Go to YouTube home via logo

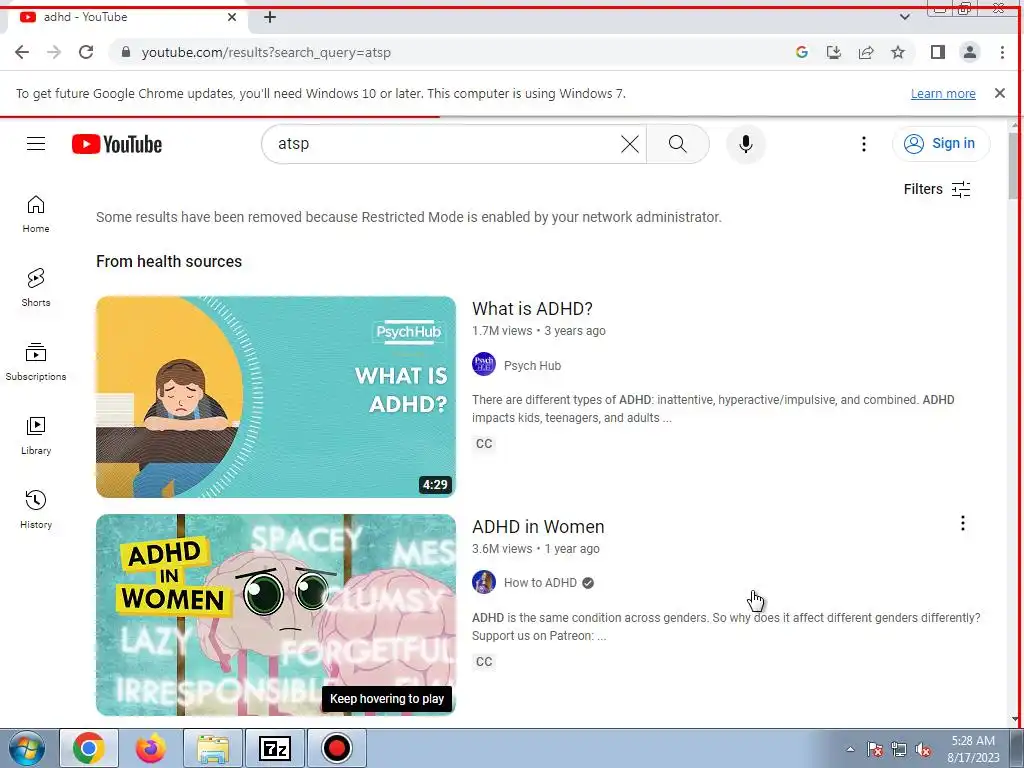coord(117,144)
